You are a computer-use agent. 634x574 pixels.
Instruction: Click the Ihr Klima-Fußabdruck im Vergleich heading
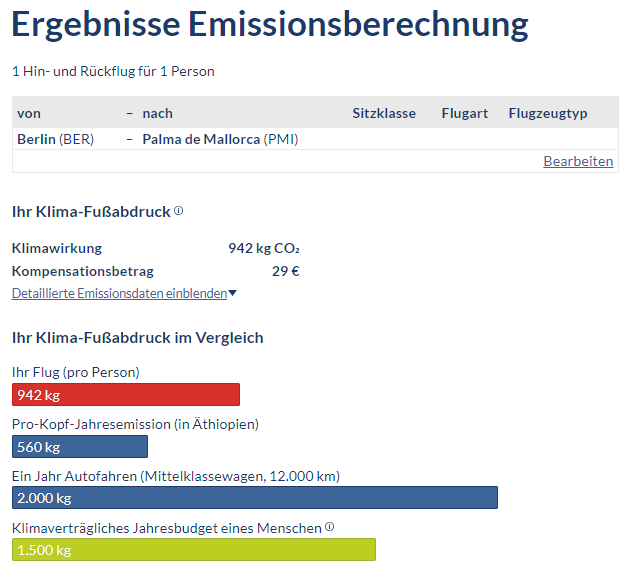(x=137, y=338)
